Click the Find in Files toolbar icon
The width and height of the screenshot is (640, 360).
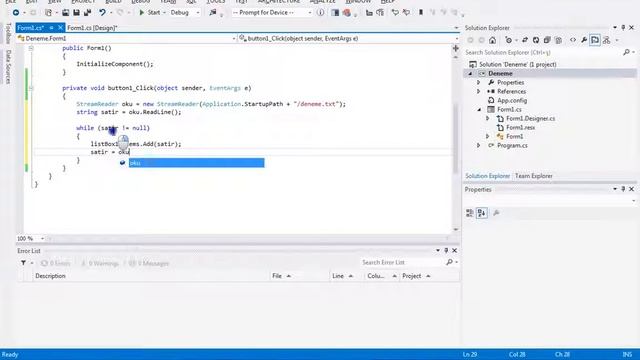[213, 13]
